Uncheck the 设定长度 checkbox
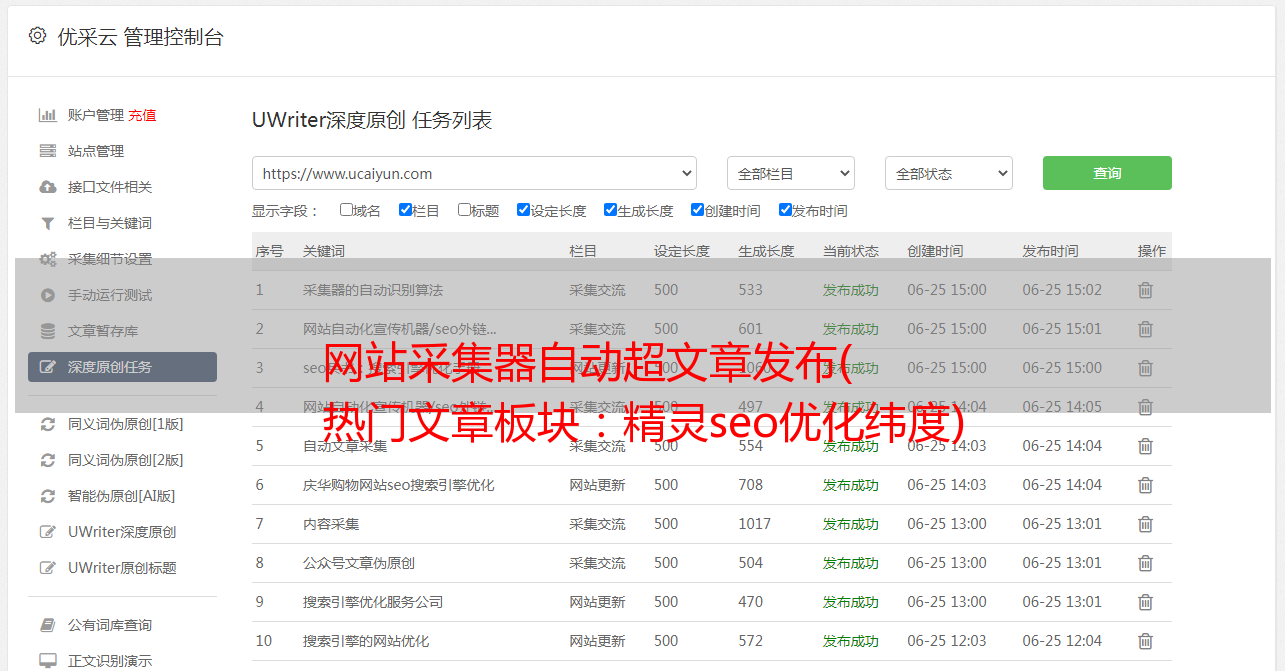The width and height of the screenshot is (1285, 671). 523,210
